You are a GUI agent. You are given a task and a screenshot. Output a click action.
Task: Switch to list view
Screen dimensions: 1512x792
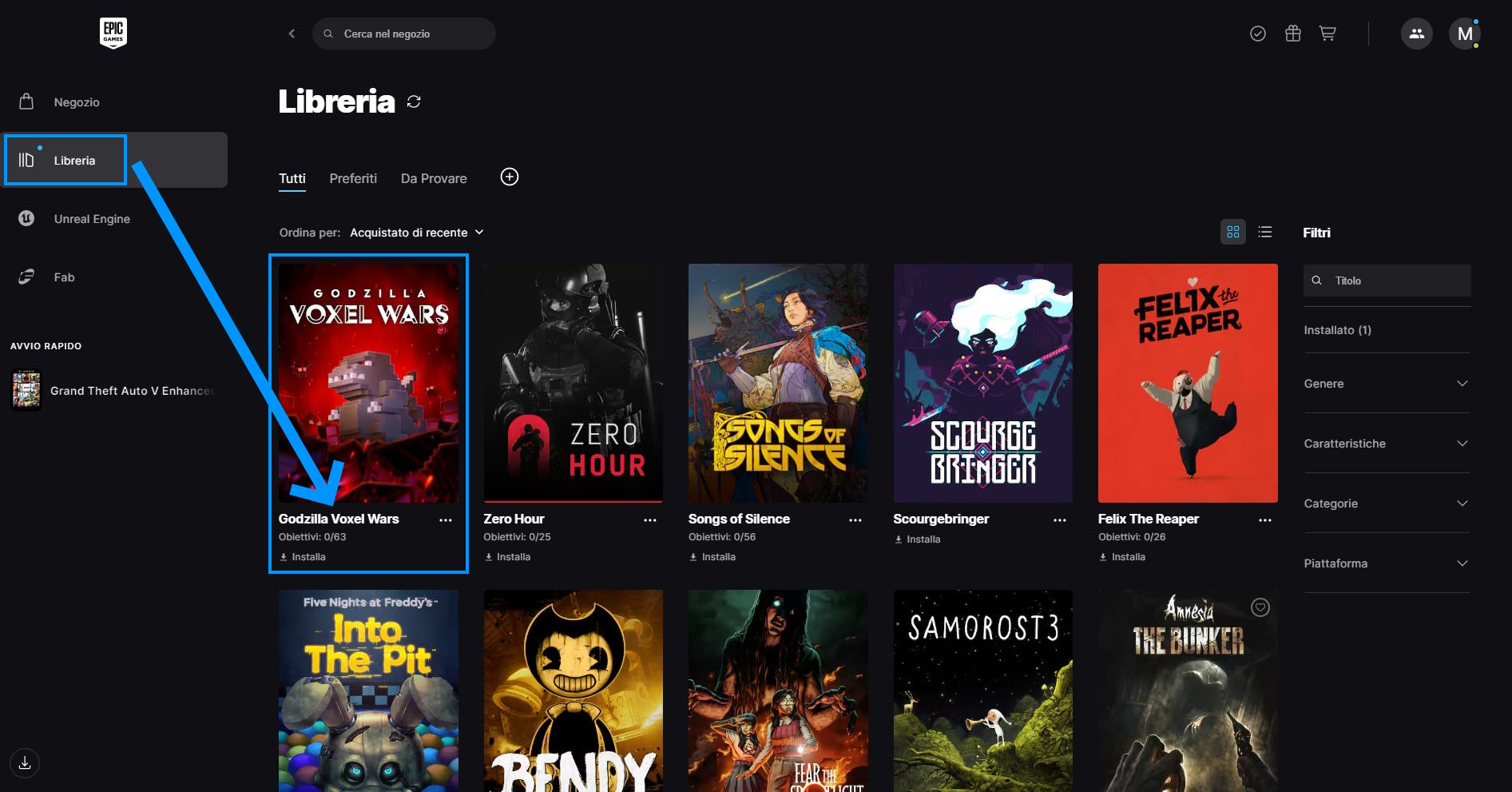click(1265, 232)
